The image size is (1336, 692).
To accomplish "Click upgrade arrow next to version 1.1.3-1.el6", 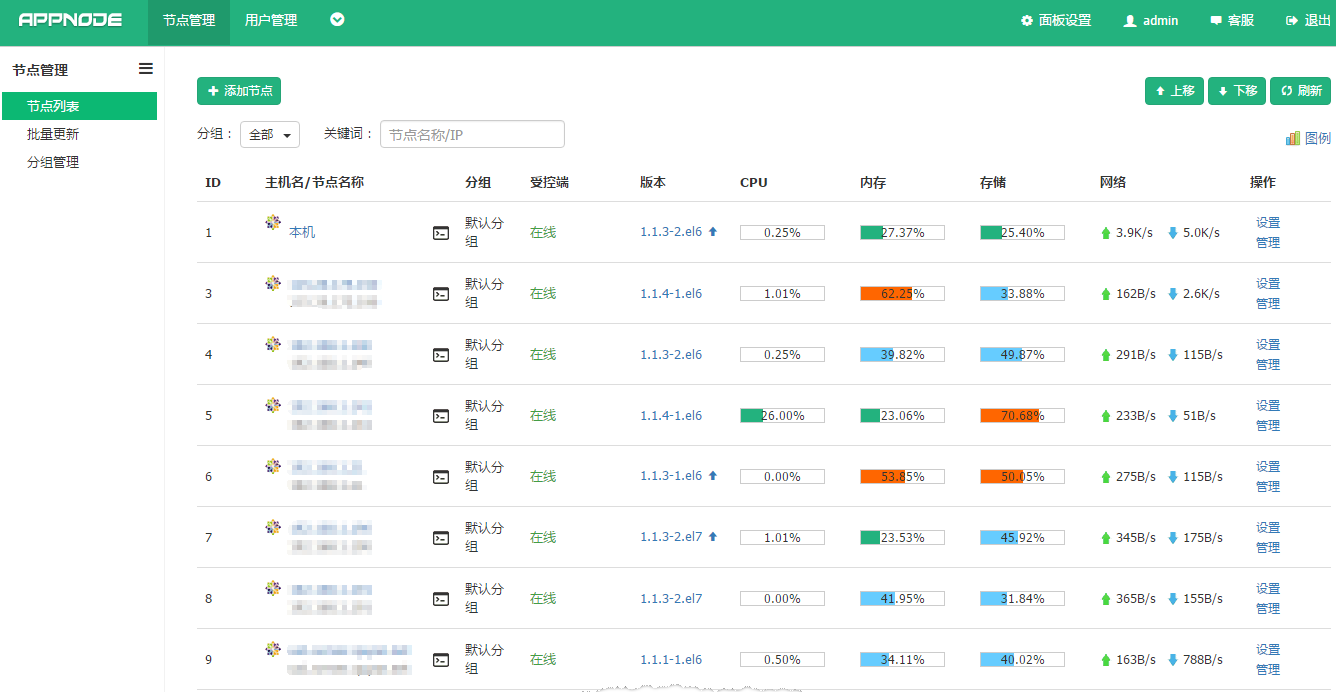I will [713, 476].
